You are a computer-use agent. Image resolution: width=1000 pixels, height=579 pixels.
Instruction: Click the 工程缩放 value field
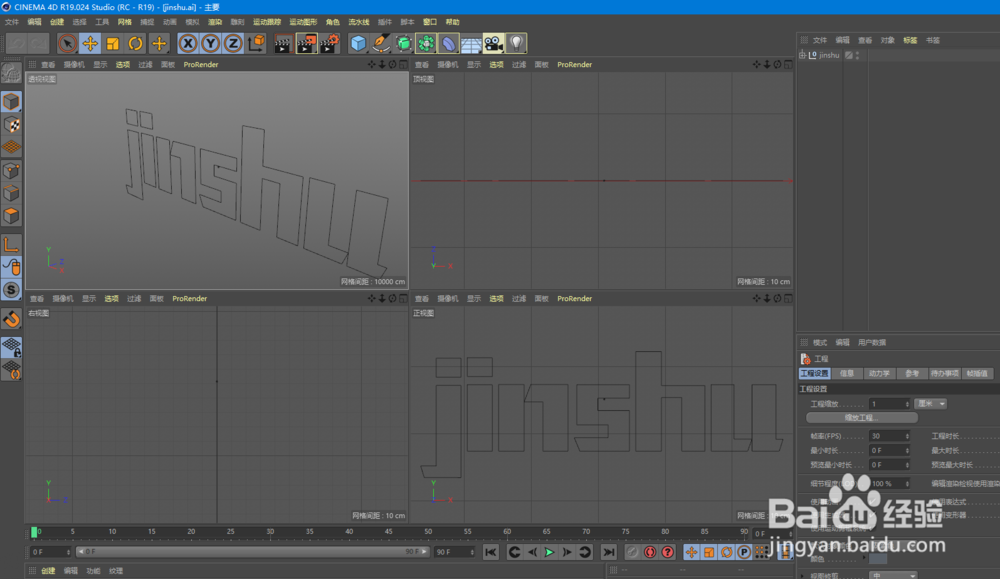[889, 404]
